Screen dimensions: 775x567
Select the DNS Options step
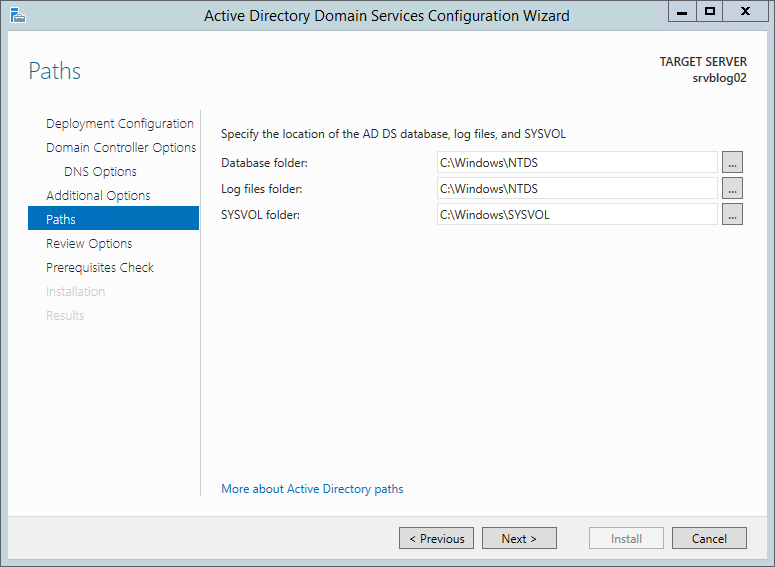click(100, 172)
